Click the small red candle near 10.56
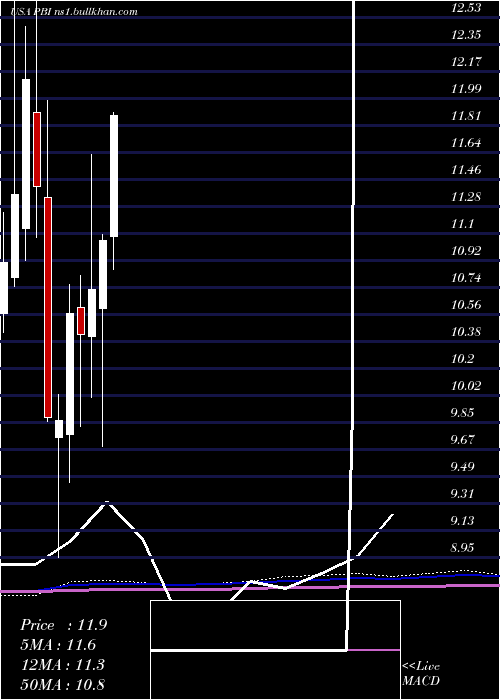Image resolution: width=500 pixels, height=700 pixels. pos(81,321)
